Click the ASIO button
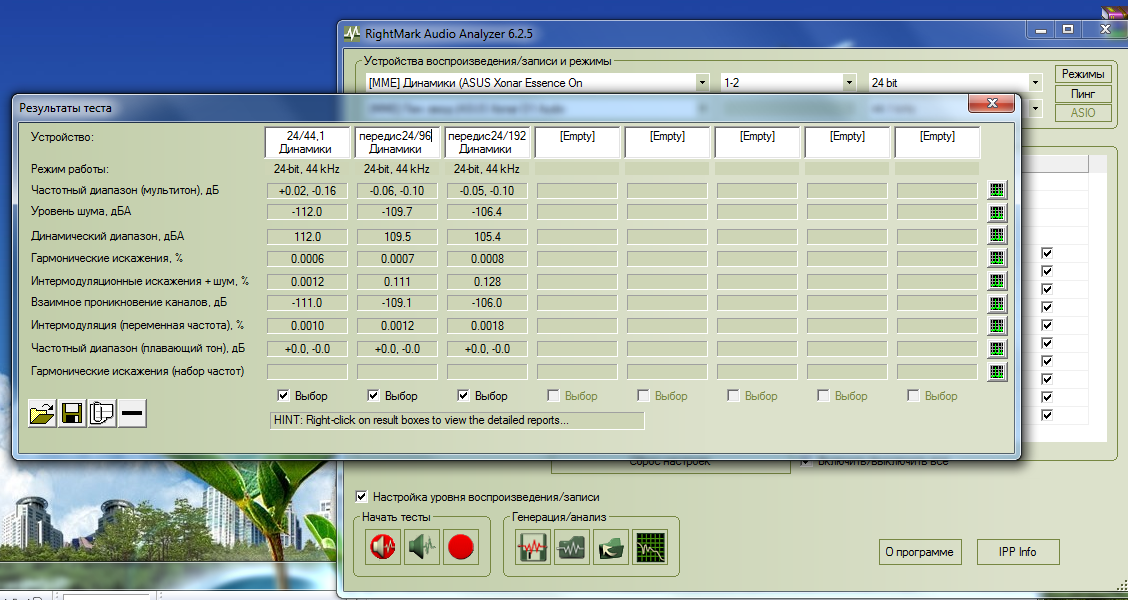The image size is (1128, 600). tap(1083, 113)
